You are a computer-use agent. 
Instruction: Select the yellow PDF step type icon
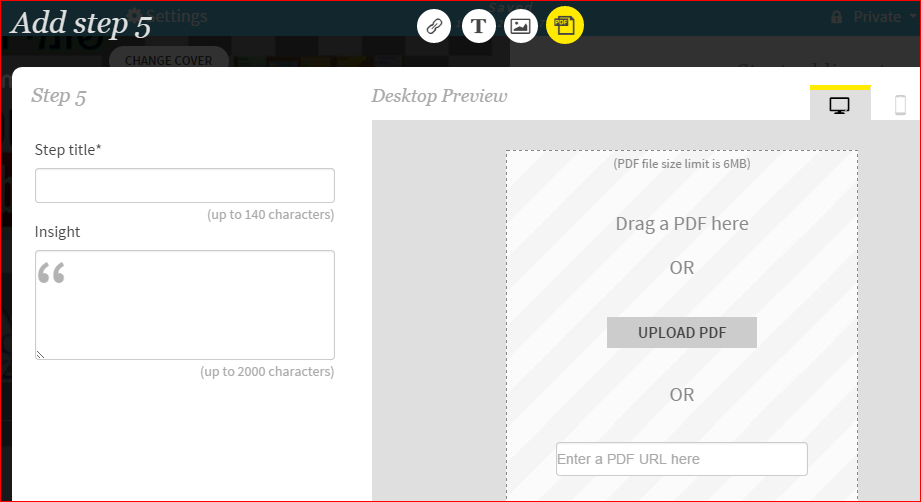click(565, 26)
